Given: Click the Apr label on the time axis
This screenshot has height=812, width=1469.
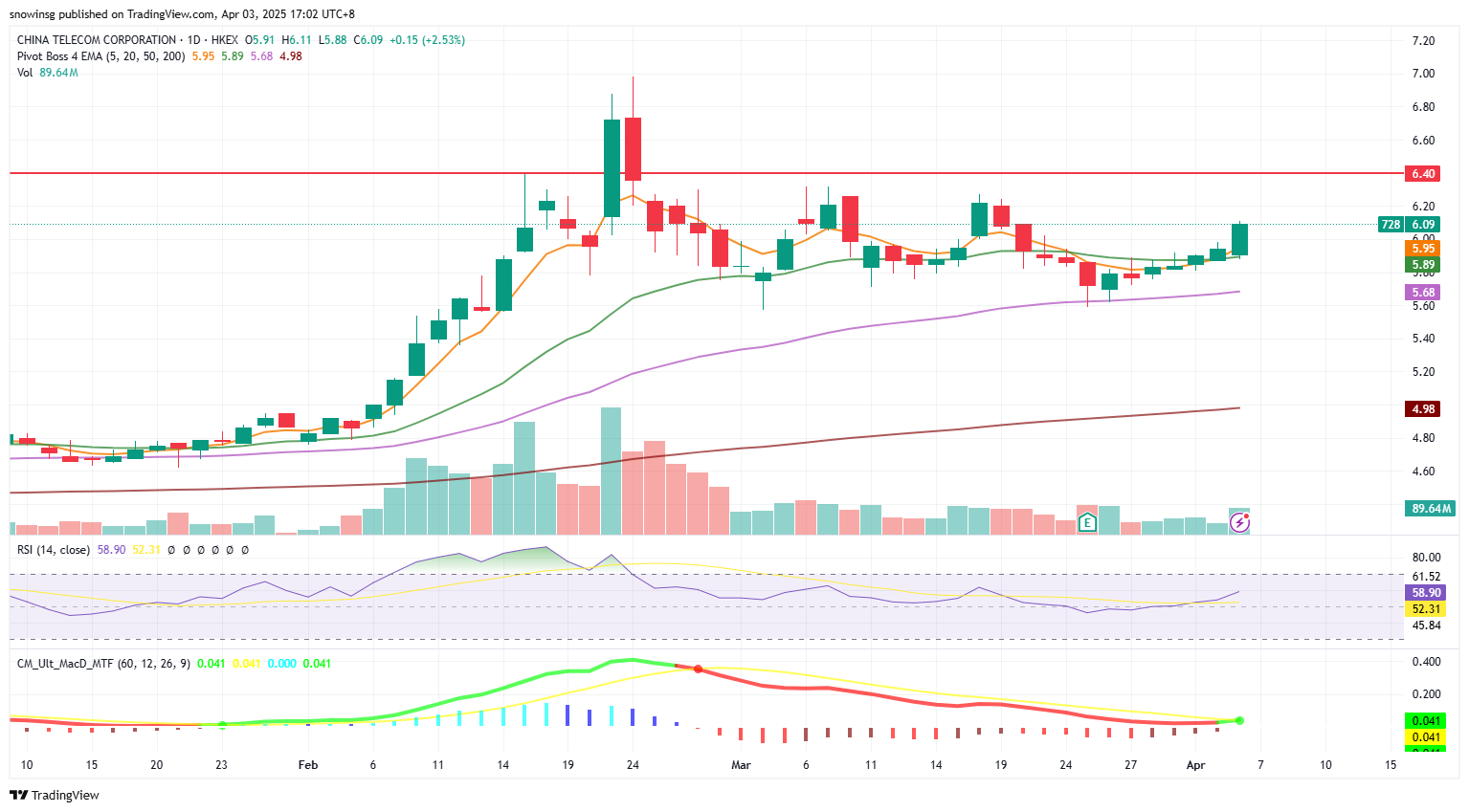Looking at the screenshot, I should [1195, 765].
